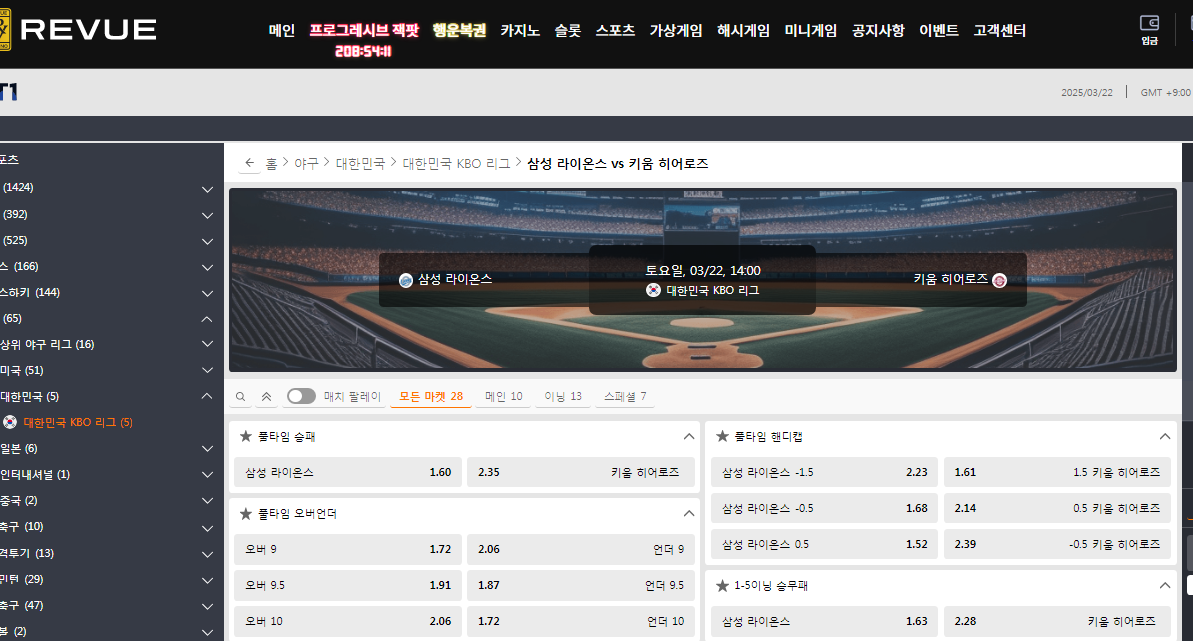Collapse the 풀타임 핸디캡 market section
1193x641 pixels.
coord(1164,437)
